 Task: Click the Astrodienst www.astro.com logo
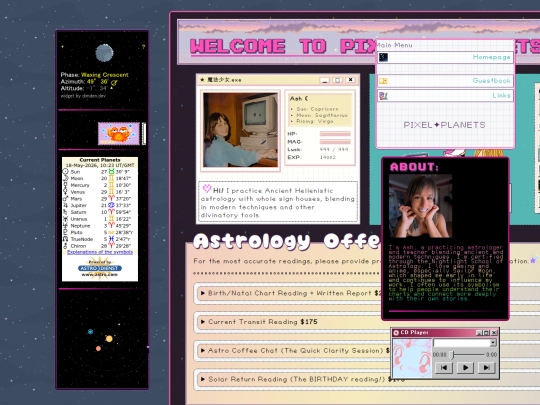coord(100,268)
